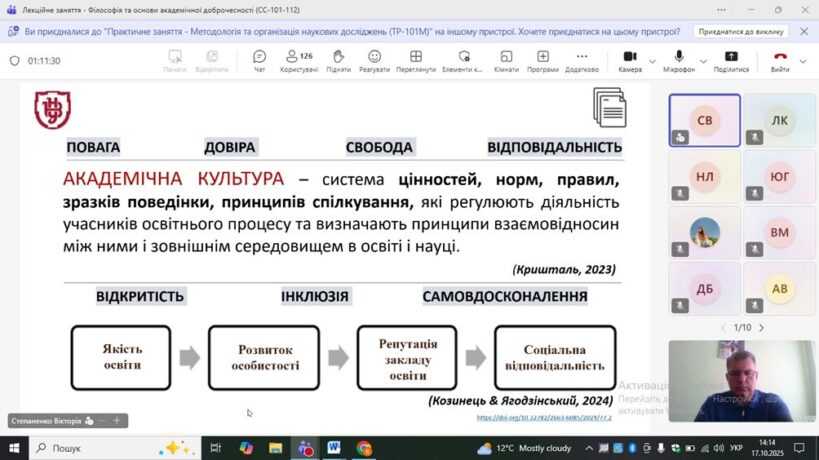
Task: Toggle the Камера on or off
Action: (x=630, y=60)
